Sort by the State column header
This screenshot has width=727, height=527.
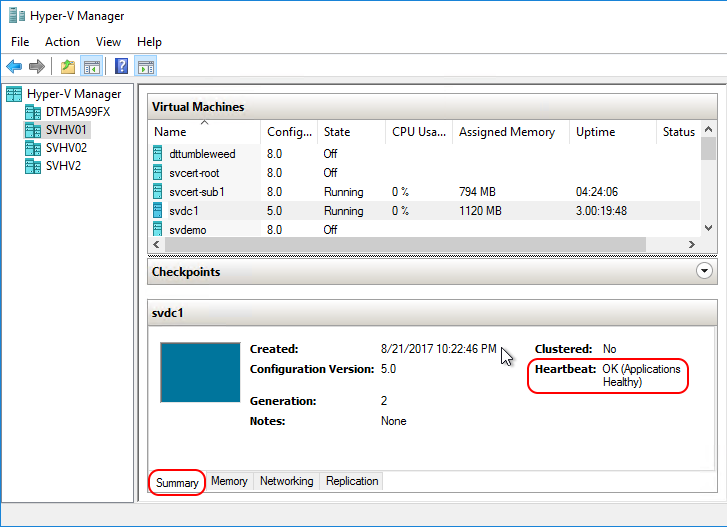coord(351,132)
